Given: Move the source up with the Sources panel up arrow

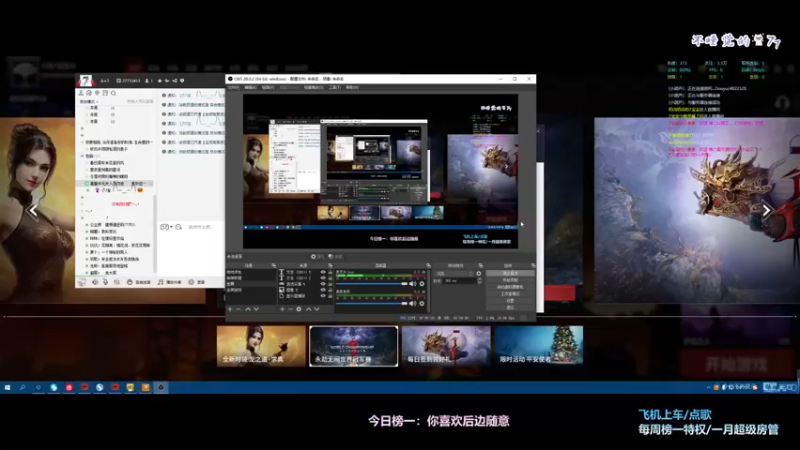Looking at the screenshot, I should click(x=309, y=309).
